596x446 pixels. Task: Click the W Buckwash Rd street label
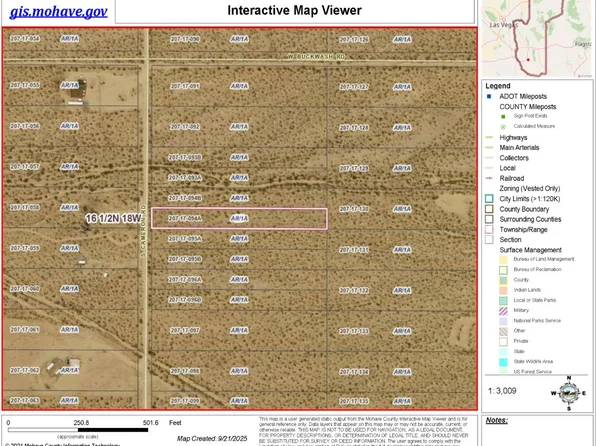[x=316, y=57]
